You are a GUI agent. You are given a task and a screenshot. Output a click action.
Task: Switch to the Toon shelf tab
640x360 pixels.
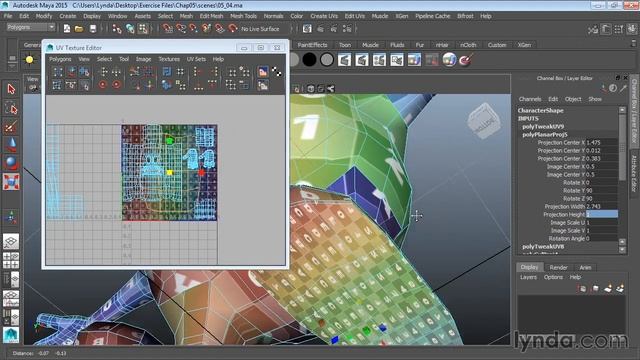(x=345, y=45)
